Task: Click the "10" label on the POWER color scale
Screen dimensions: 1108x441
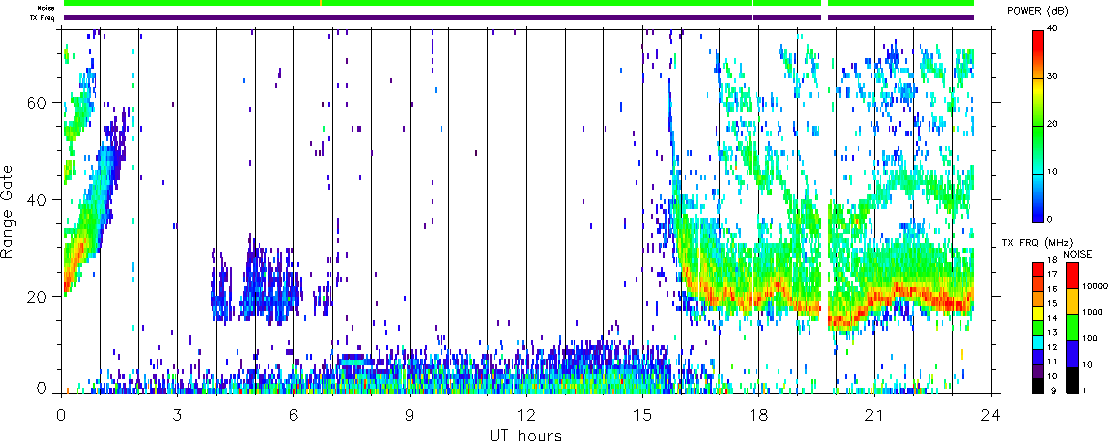Action: [1051, 172]
